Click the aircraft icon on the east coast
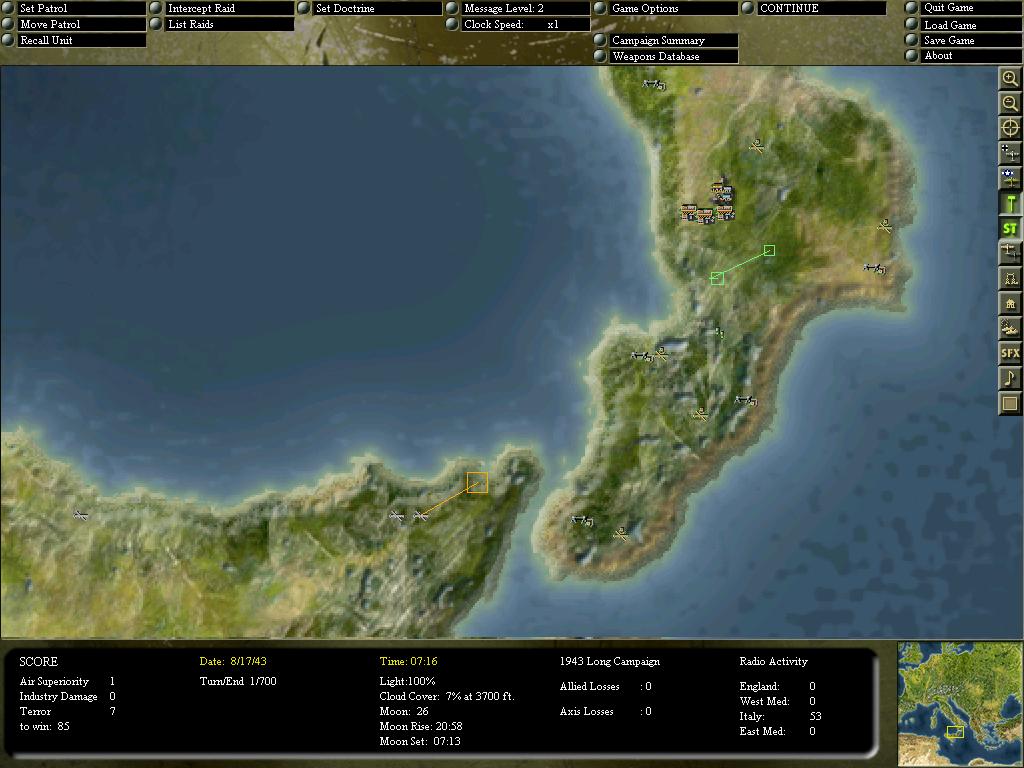 (x=874, y=268)
